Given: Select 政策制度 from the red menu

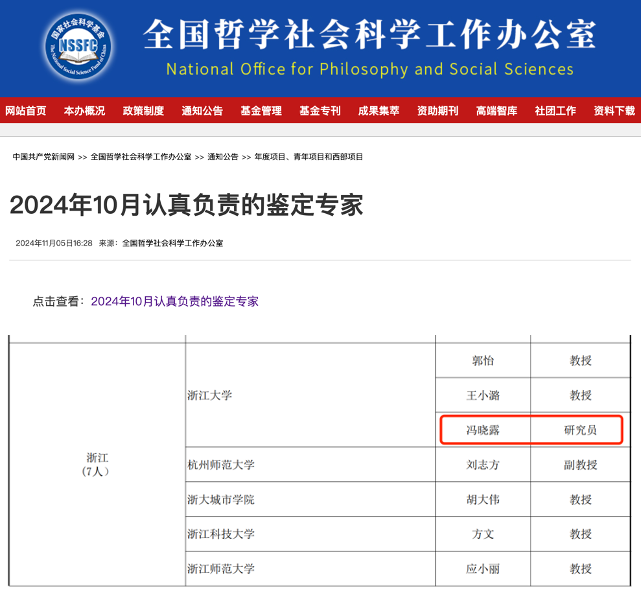Looking at the screenshot, I should click(x=143, y=111).
